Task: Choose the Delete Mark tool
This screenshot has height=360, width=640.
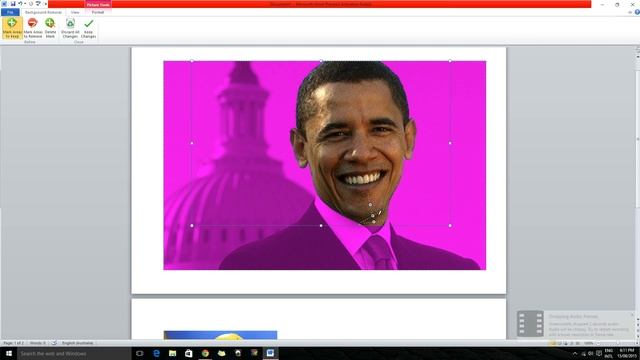Action: [x=50, y=28]
